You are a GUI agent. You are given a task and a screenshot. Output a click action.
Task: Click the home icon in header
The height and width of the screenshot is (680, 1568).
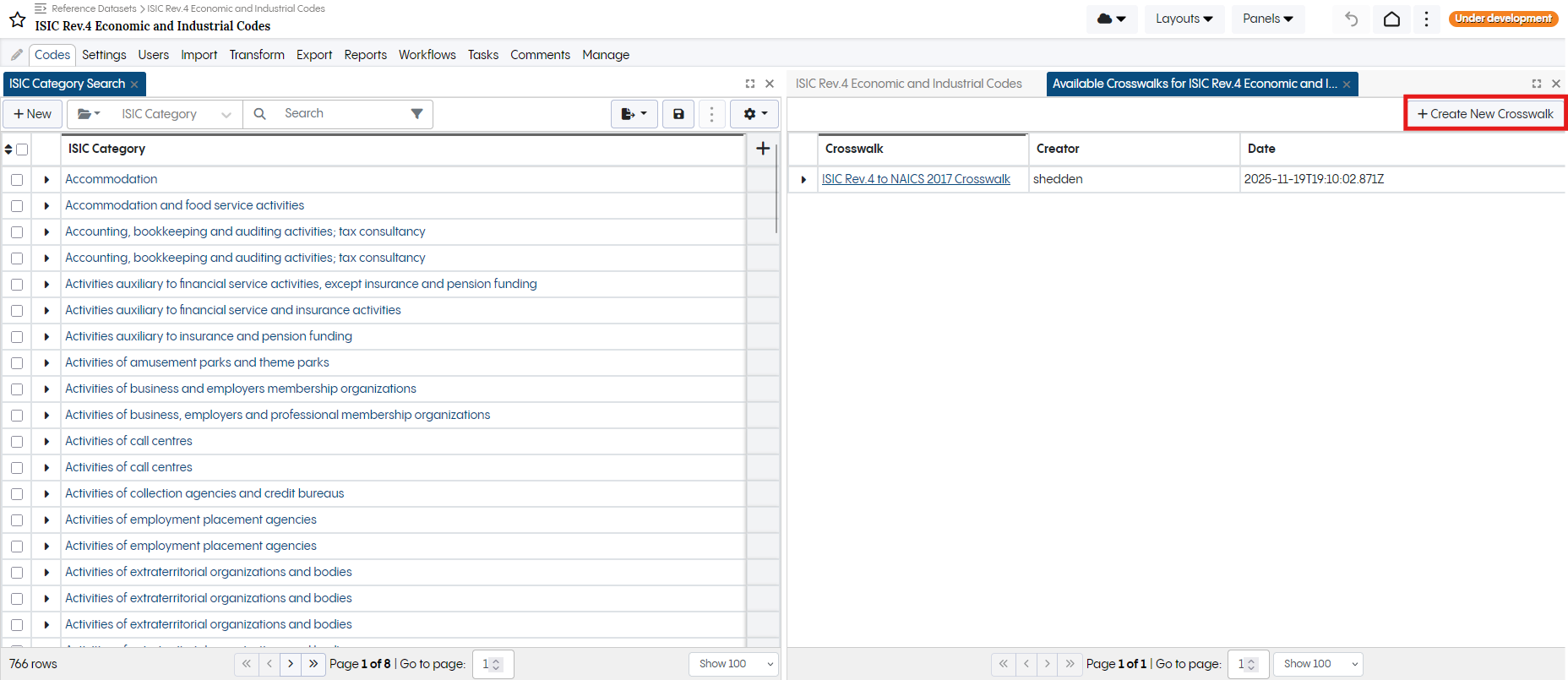point(1391,19)
